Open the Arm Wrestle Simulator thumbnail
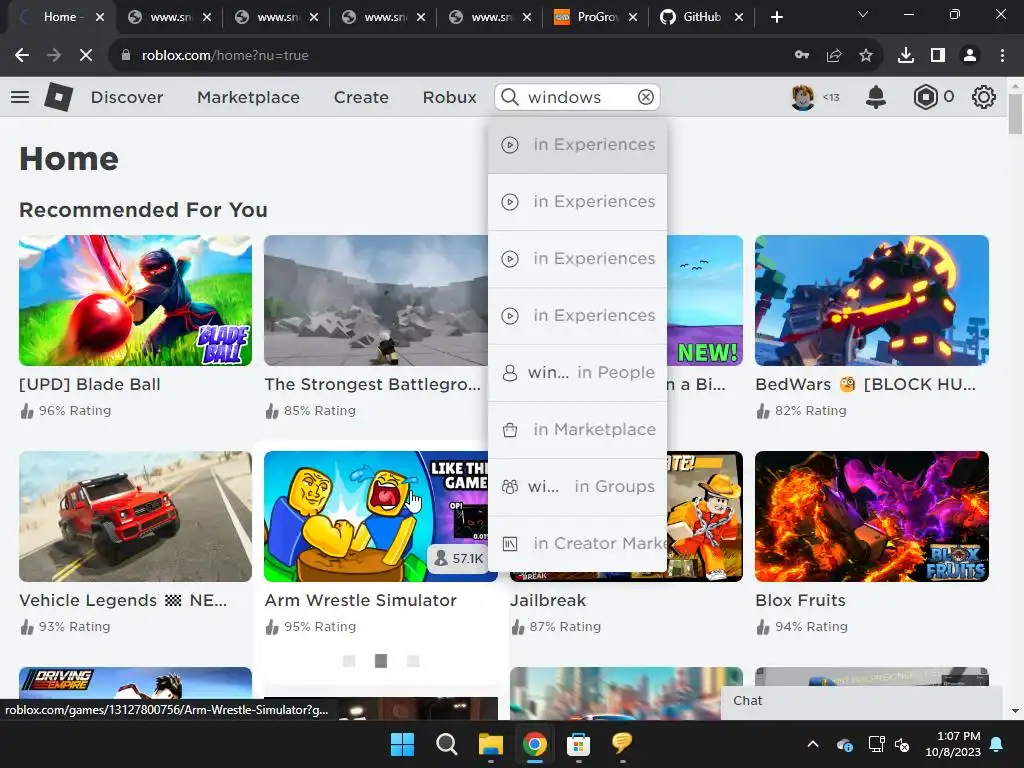The height and width of the screenshot is (768, 1024). click(376, 517)
